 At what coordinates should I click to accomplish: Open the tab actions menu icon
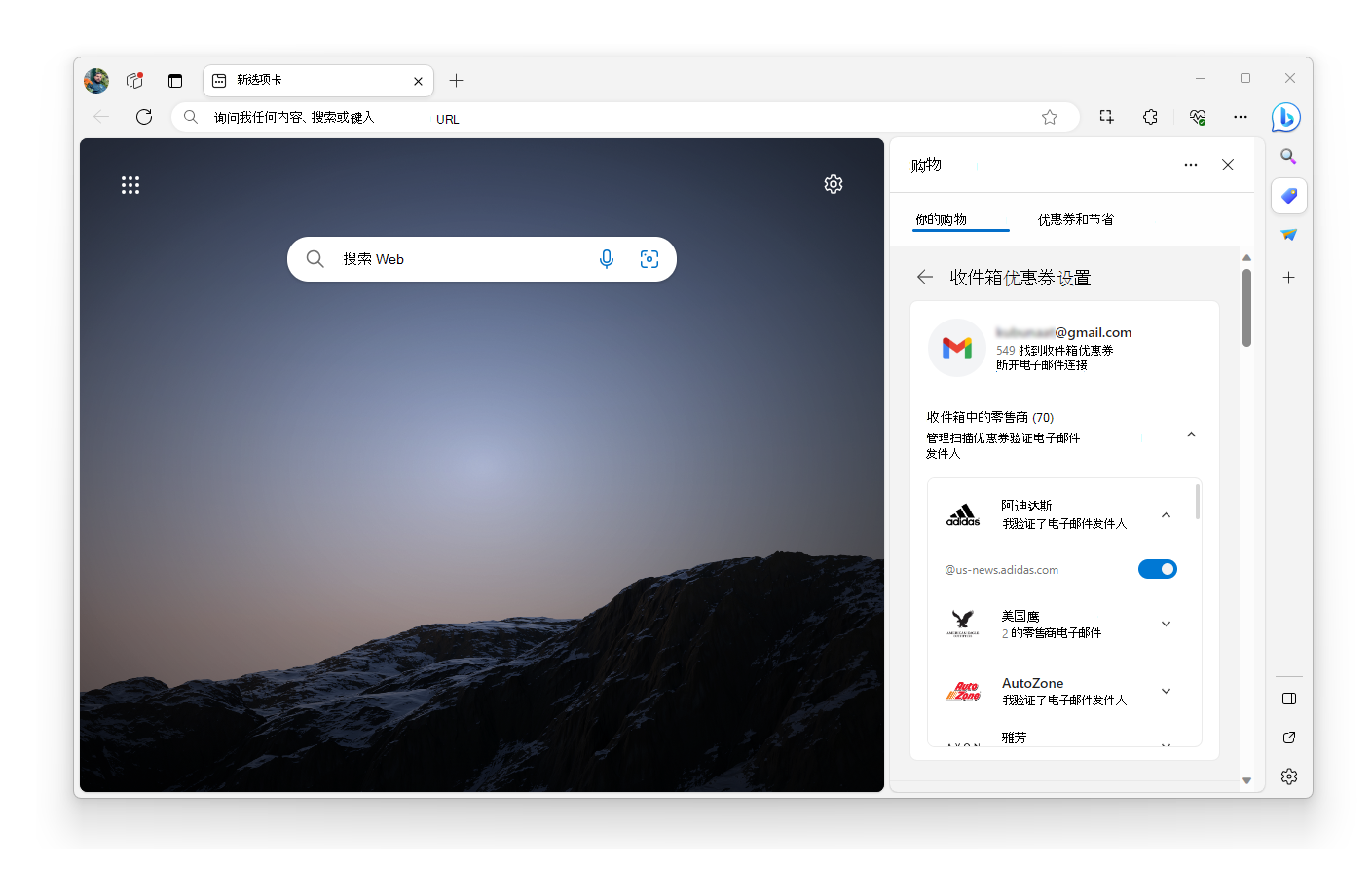tap(175, 81)
